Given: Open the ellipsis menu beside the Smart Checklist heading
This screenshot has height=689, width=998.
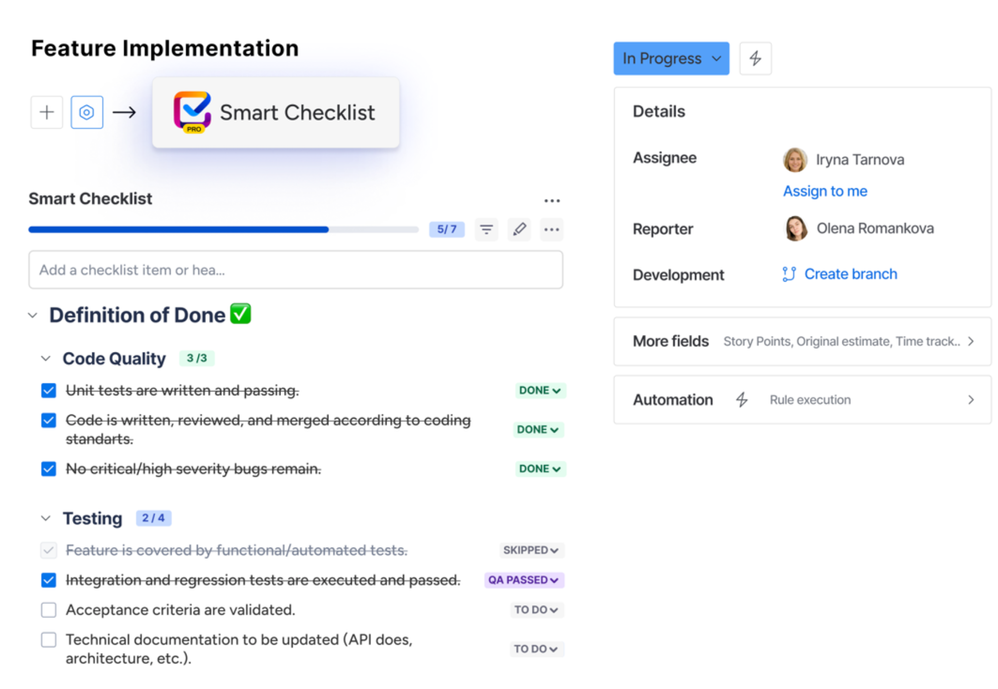Looking at the screenshot, I should point(552,200).
